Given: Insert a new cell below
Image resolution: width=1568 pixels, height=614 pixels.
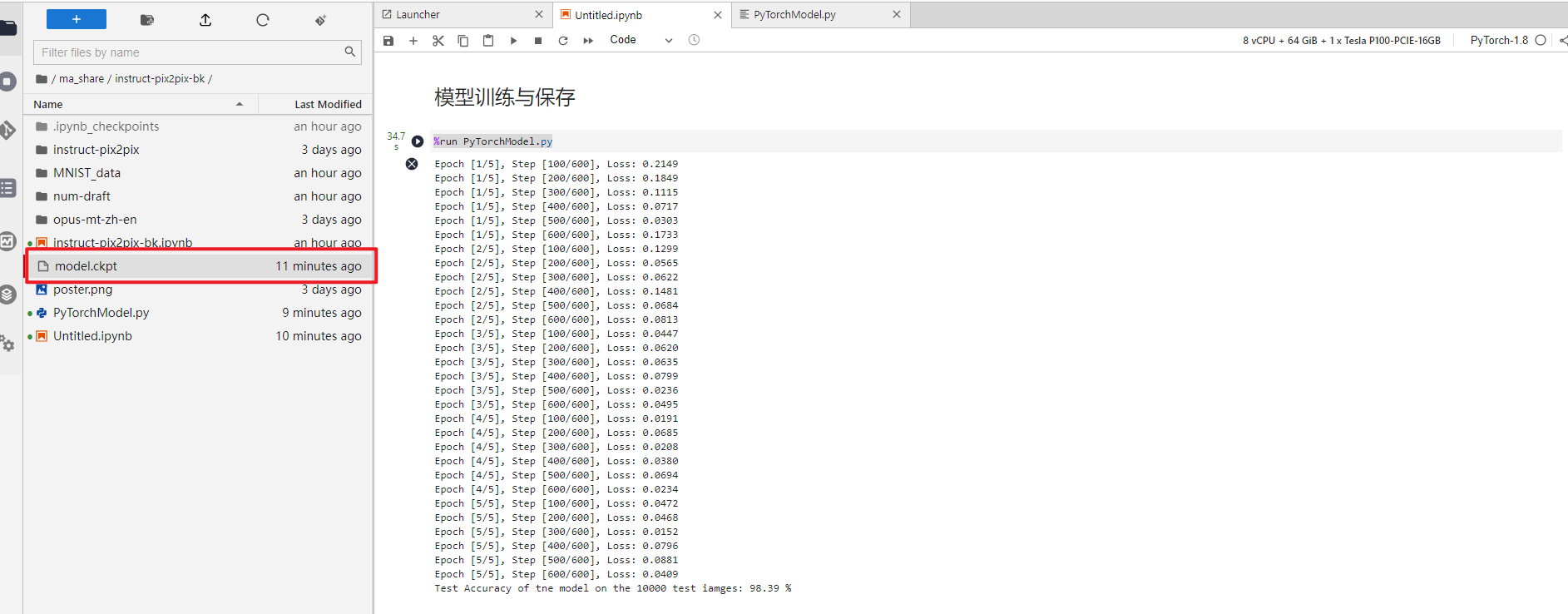Looking at the screenshot, I should pyautogui.click(x=413, y=40).
